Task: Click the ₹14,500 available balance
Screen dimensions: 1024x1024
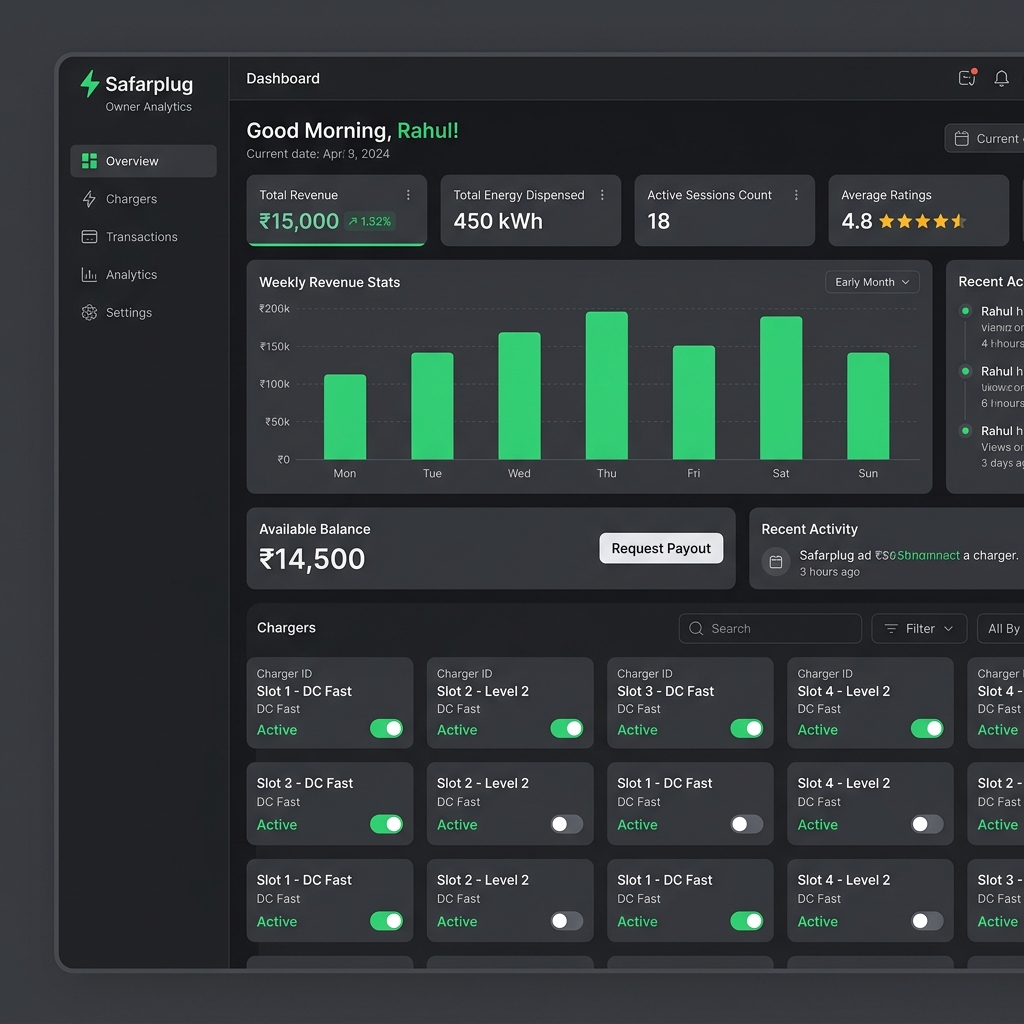Action: pos(312,559)
